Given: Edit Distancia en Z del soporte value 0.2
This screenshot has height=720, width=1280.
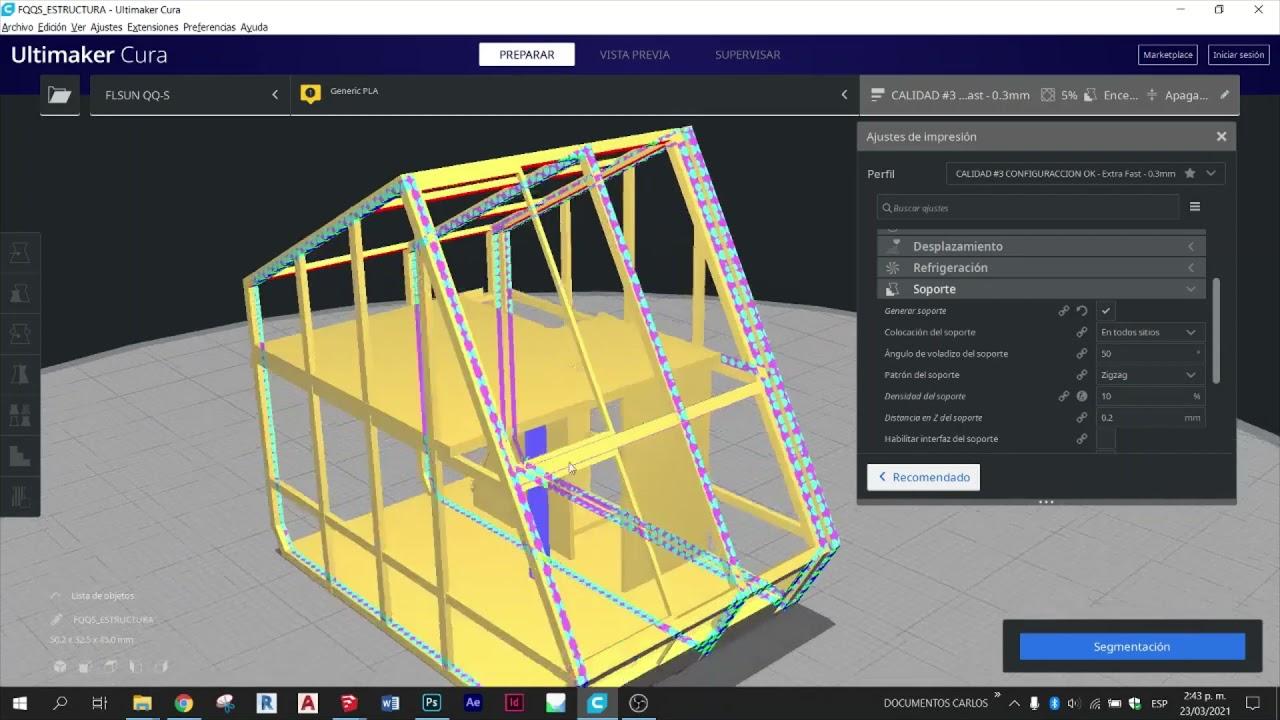Looking at the screenshot, I should click(1150, 417).
